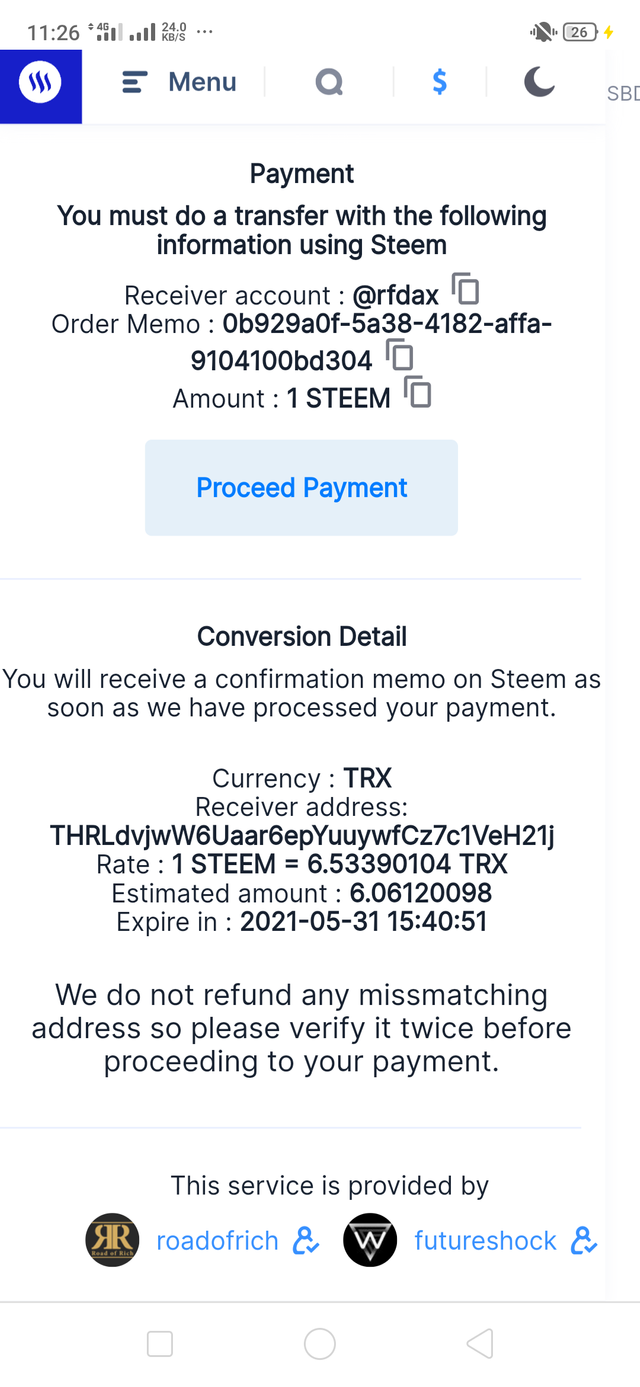Open the Menu
The image size is (640, 1387).
click(180, 82)
